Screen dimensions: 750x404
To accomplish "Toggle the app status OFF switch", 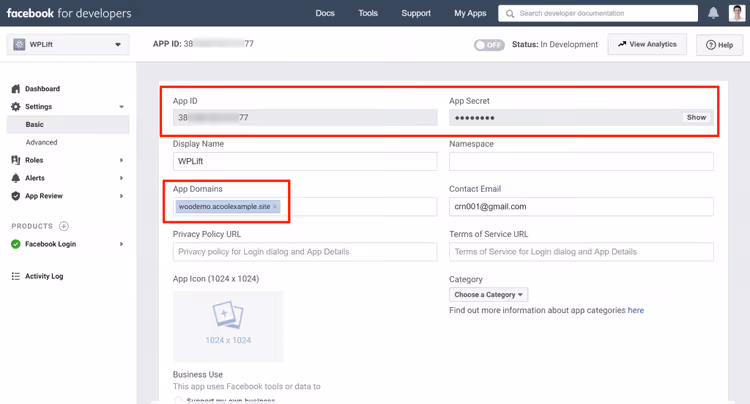I will (489, 44).
